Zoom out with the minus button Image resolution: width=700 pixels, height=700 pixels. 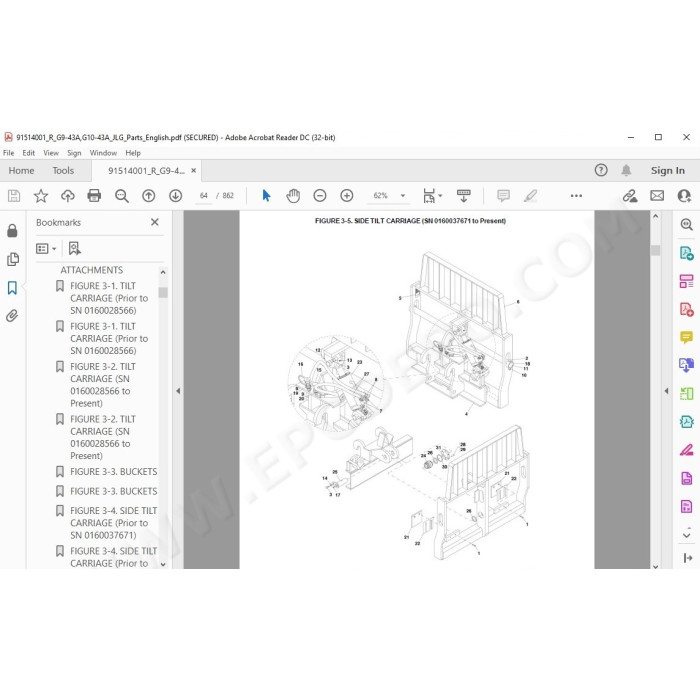320,196
